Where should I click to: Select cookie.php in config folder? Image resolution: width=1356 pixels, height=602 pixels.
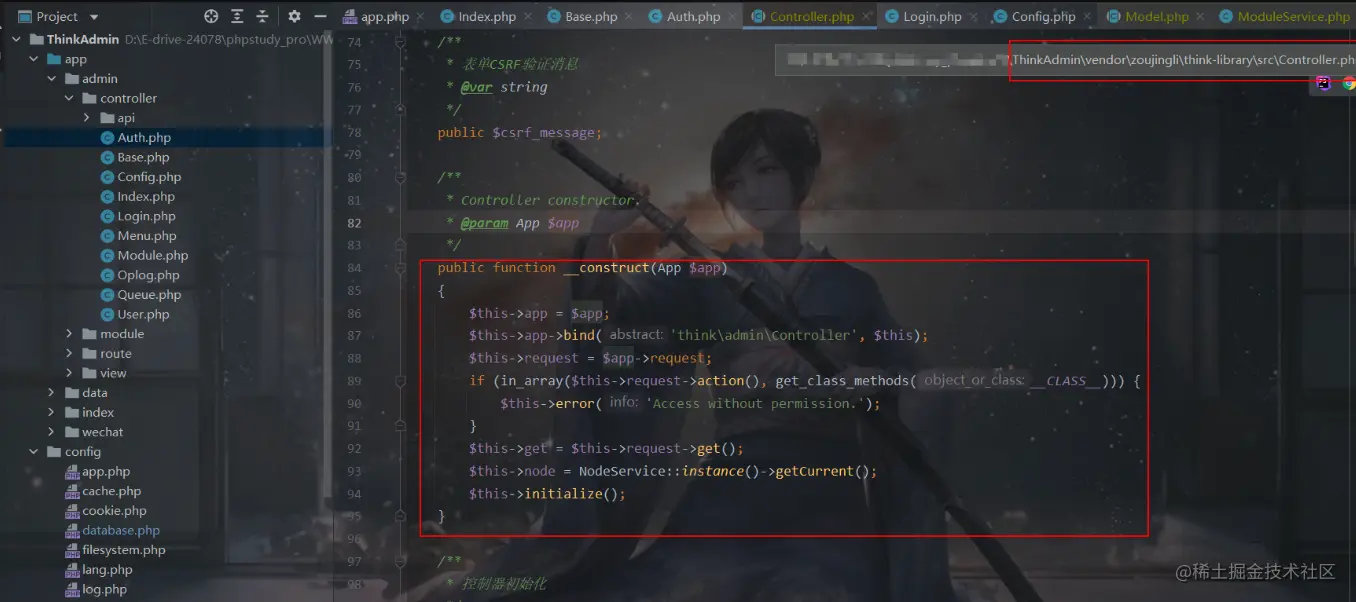114,511
